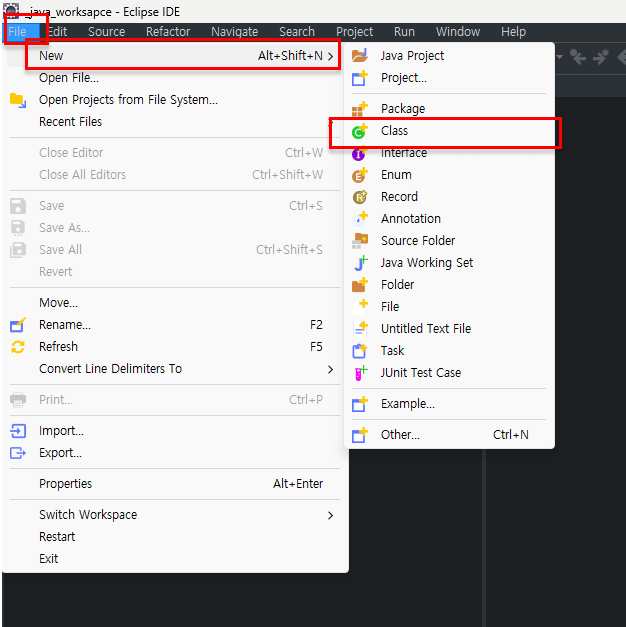
Task: Click the Project... wizard icon
Action: pos(360,78)
